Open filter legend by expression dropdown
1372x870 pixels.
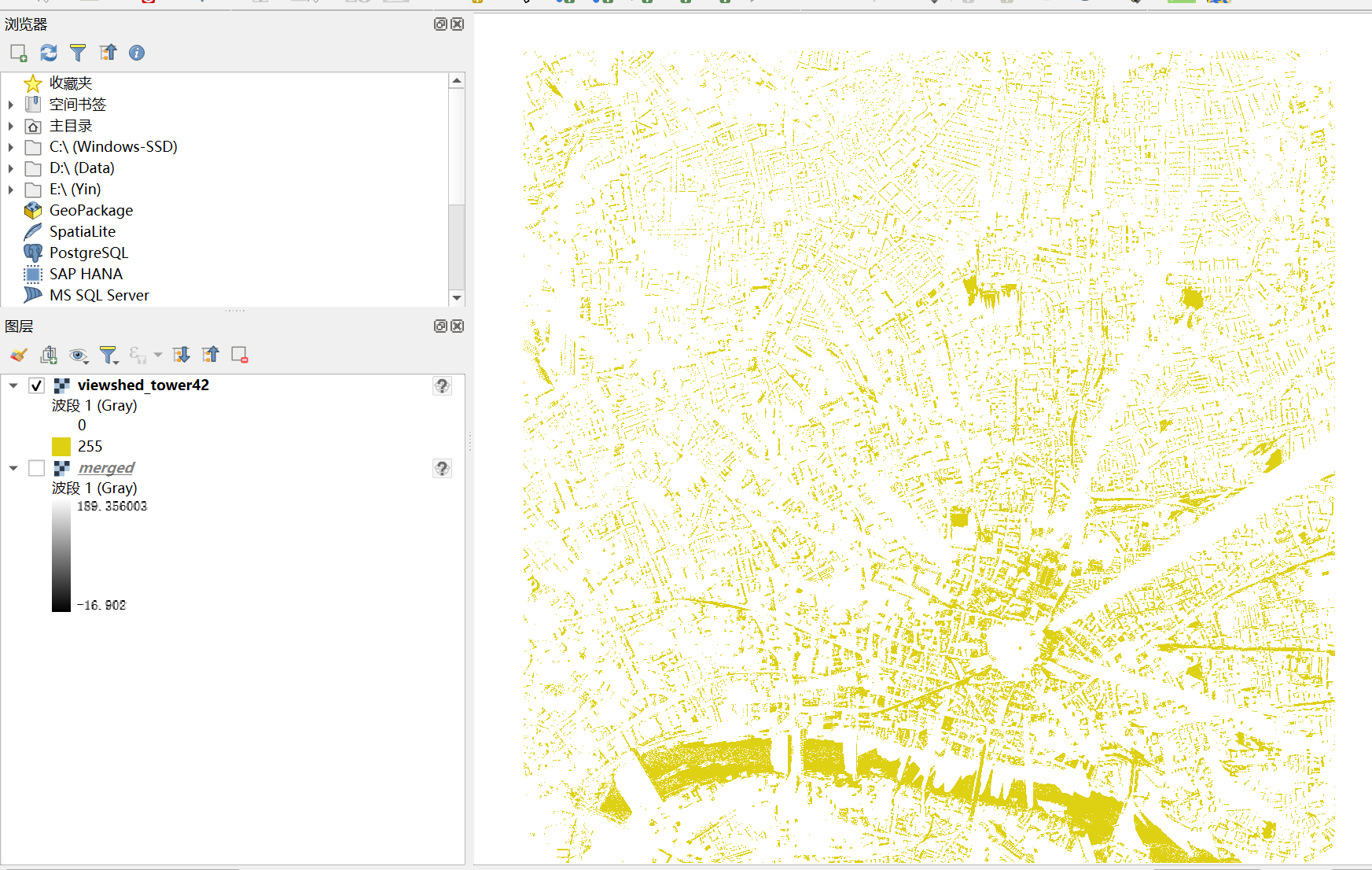158,356
